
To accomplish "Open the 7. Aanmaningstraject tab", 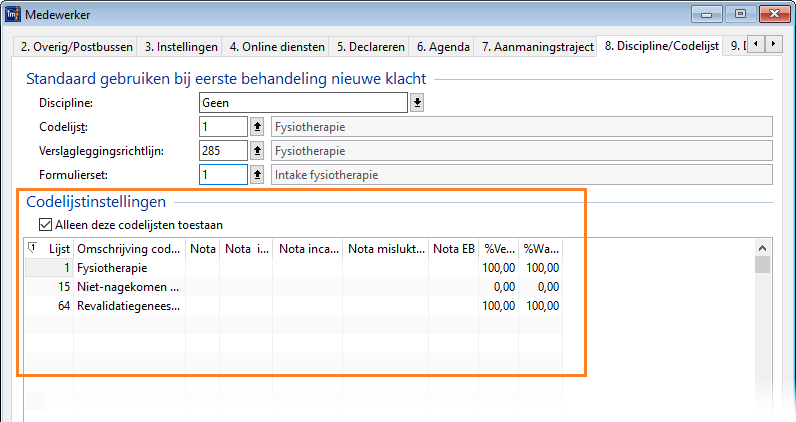I will [537, 47].
